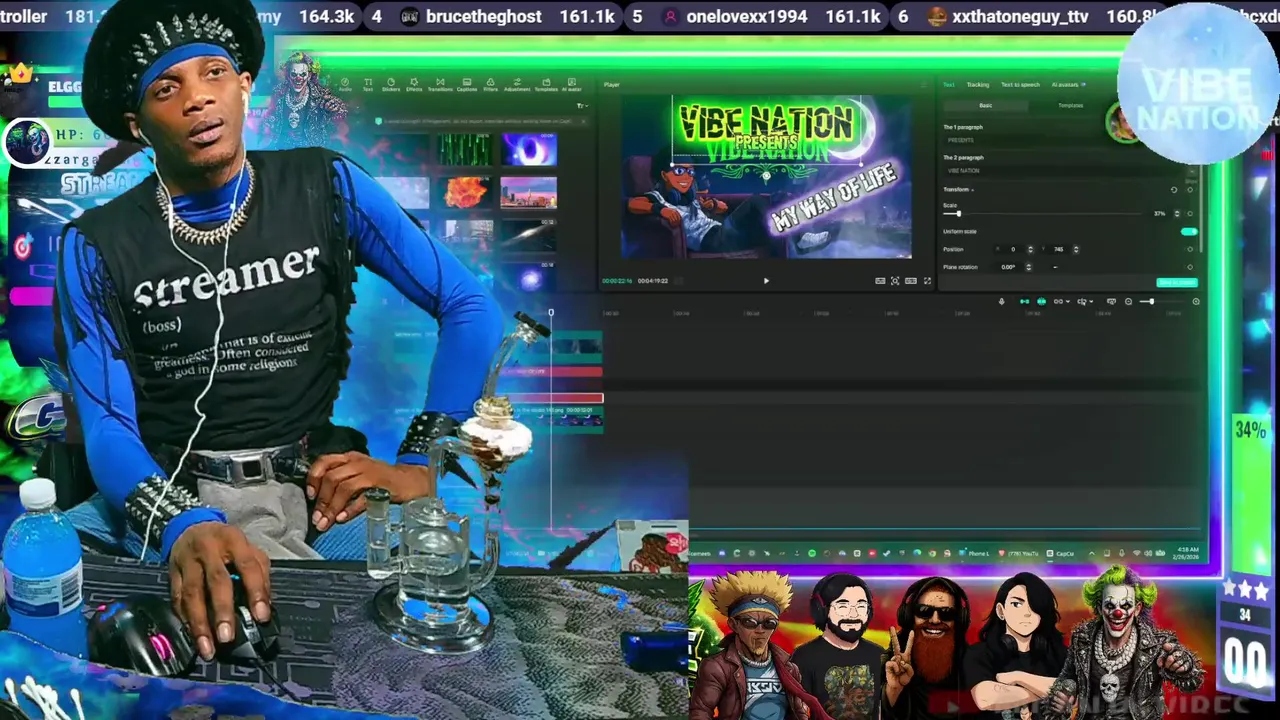This screenshot has height=720, width=1280.
Task: Open Chrome from the taskbar
Action: (x=932, y=553)
